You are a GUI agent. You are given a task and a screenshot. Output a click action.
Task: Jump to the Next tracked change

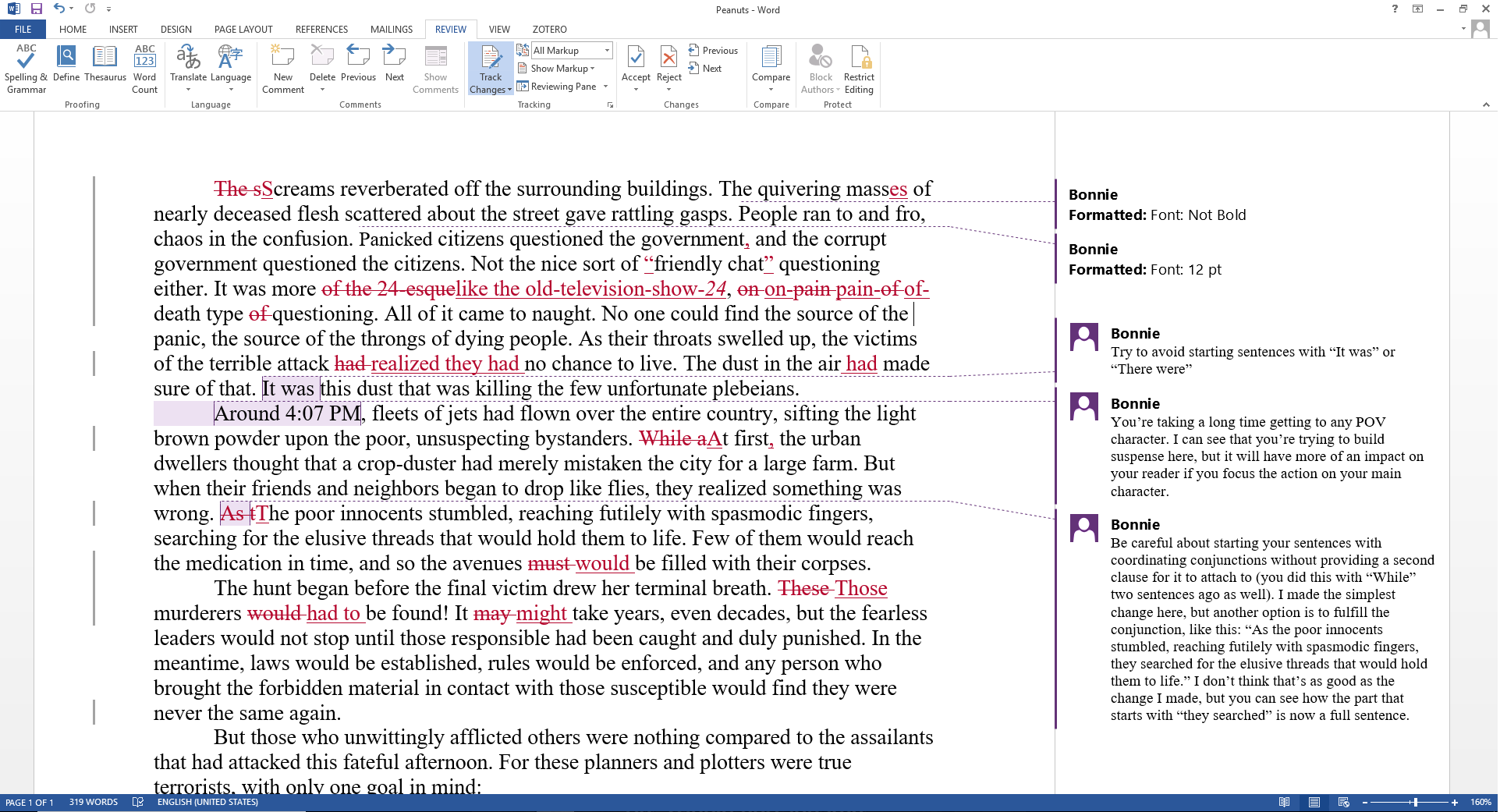707,68
